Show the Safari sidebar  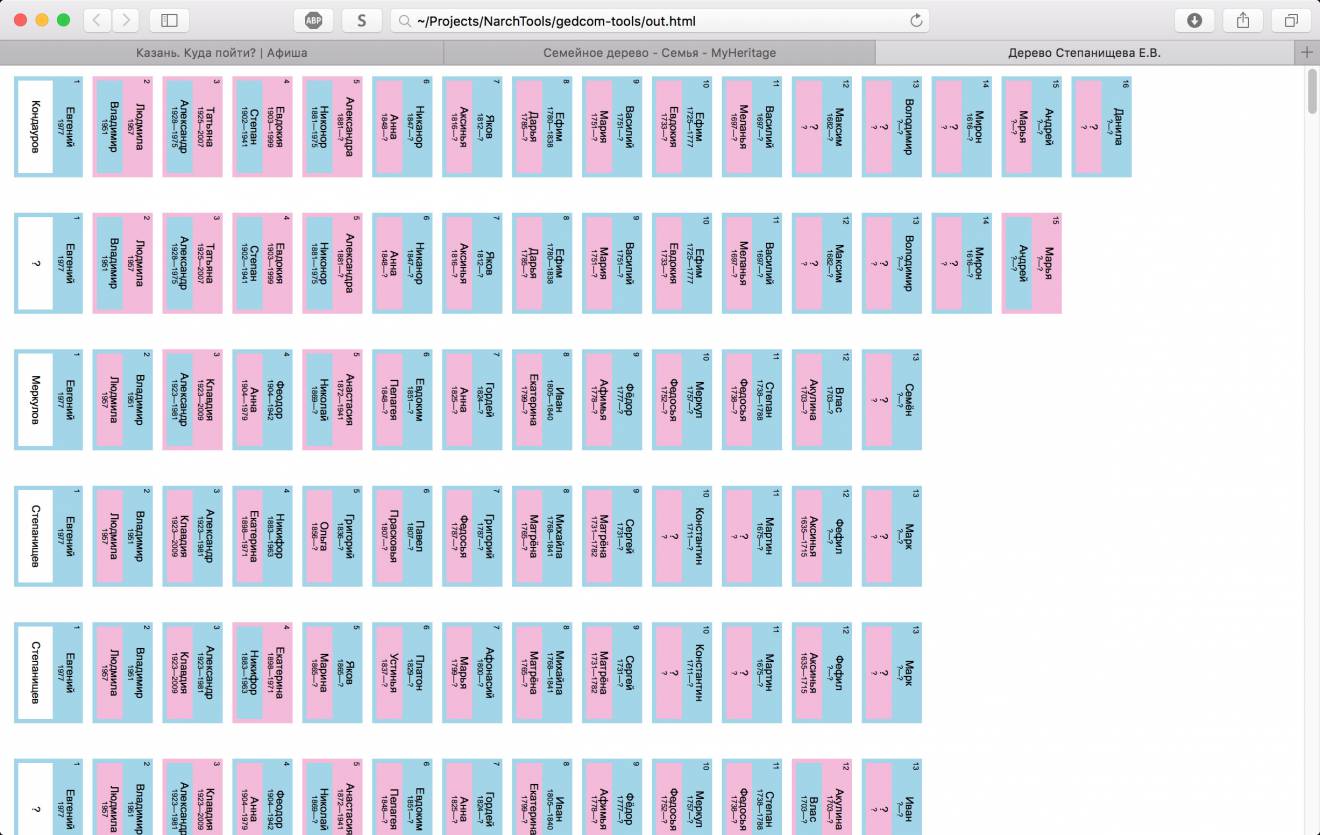[169, 20]
